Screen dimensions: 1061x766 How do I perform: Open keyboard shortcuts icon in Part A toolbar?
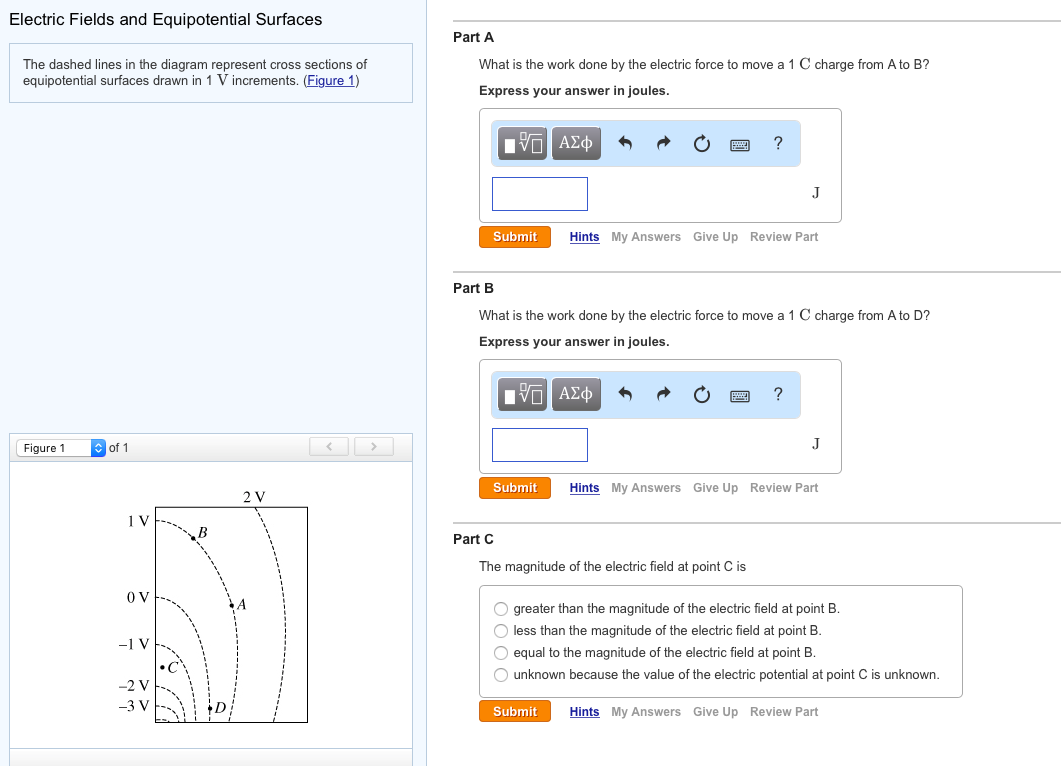[x=739, y=143]
